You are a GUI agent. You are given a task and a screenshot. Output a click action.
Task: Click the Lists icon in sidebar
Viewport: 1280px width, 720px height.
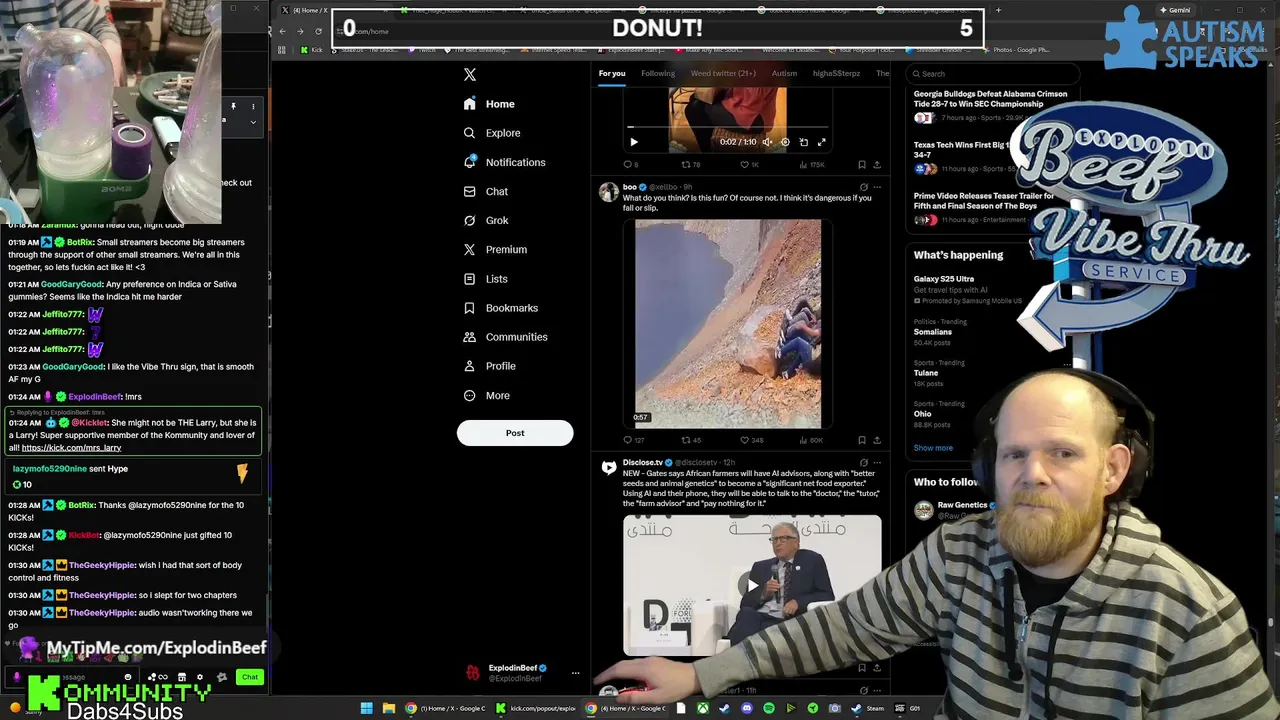469,279
